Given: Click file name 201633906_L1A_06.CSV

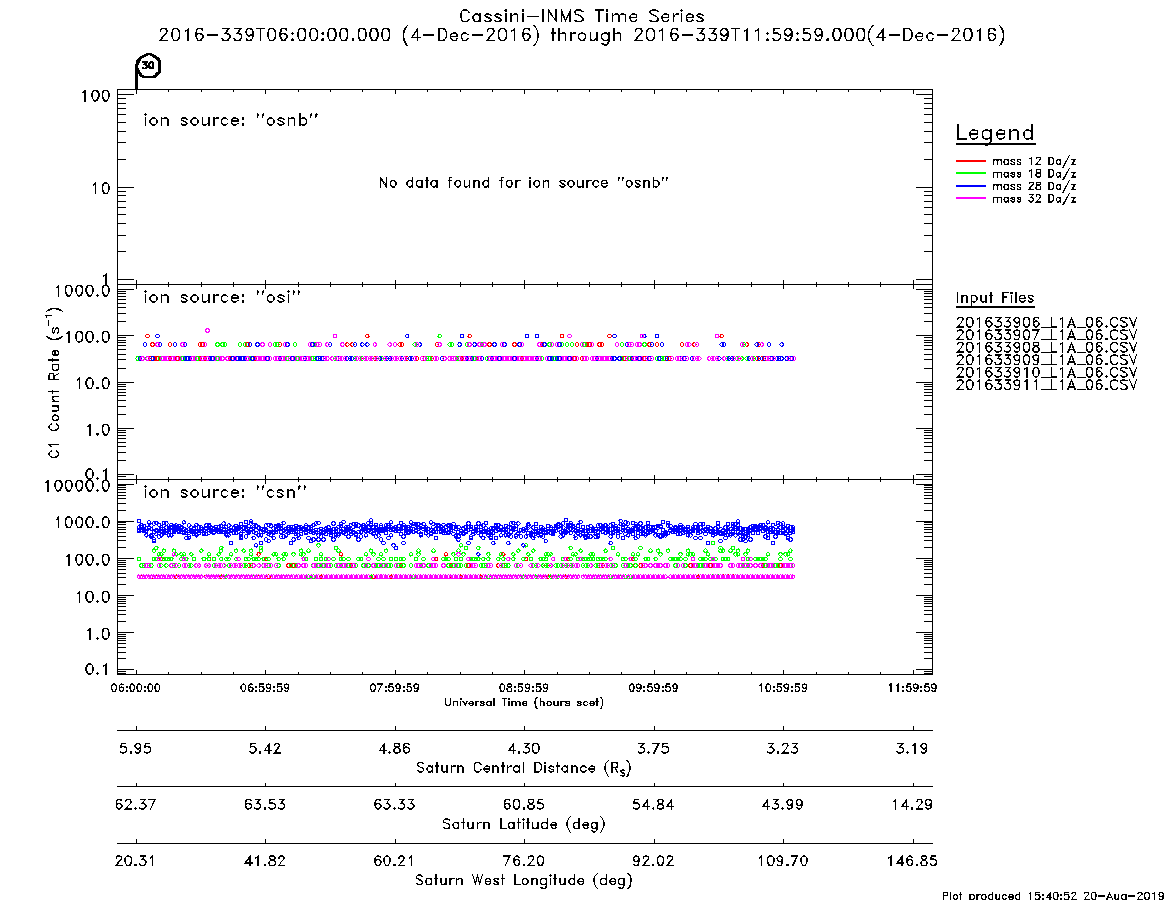Looking at the screenshot, I should [1046, 323].
